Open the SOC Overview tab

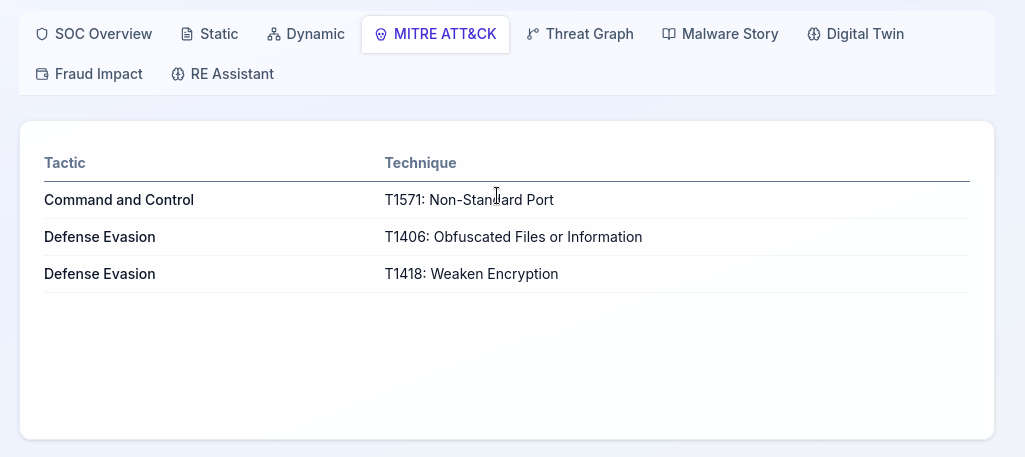click(x=93, y=34)
